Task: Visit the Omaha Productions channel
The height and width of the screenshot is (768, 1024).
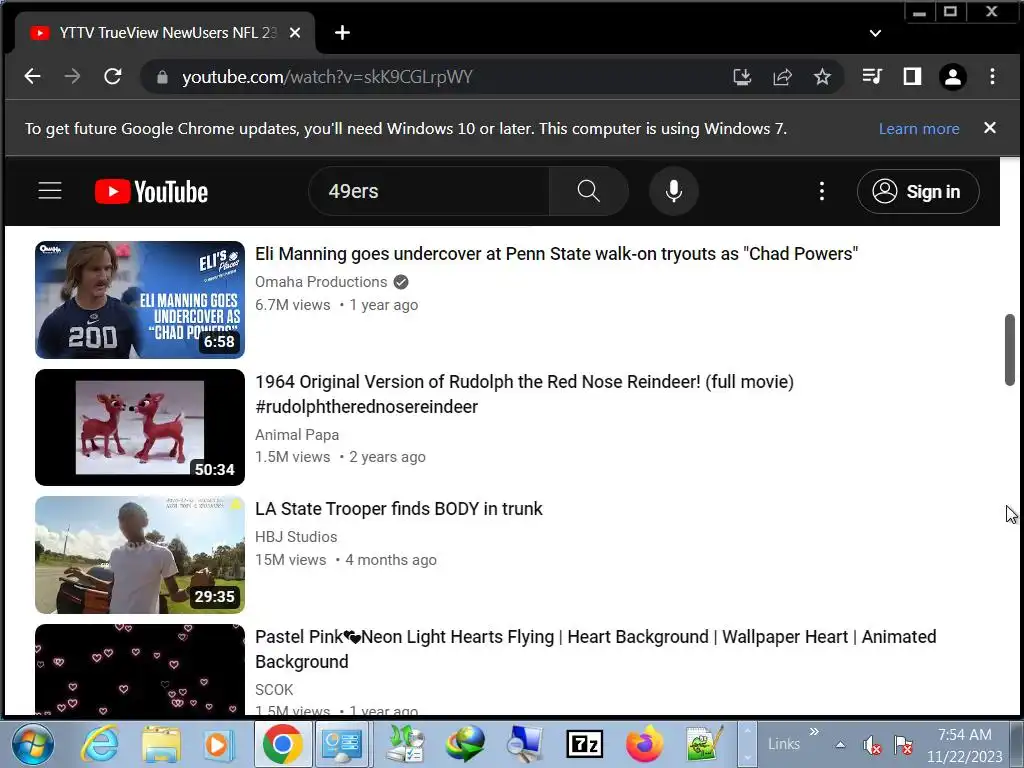Action: (321, 282)
